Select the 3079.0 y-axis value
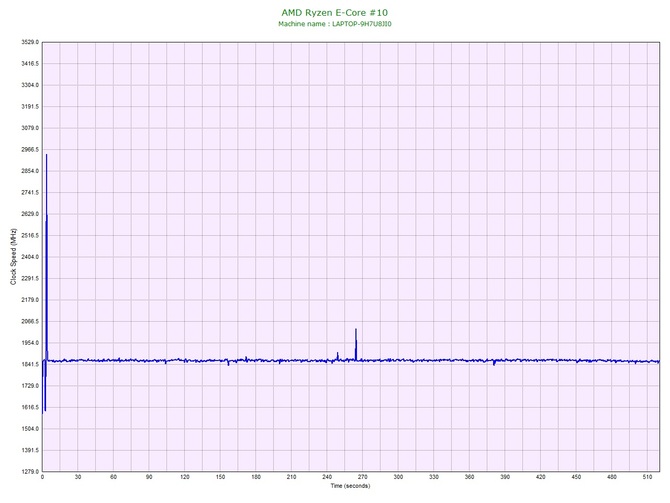 [30, 128]
